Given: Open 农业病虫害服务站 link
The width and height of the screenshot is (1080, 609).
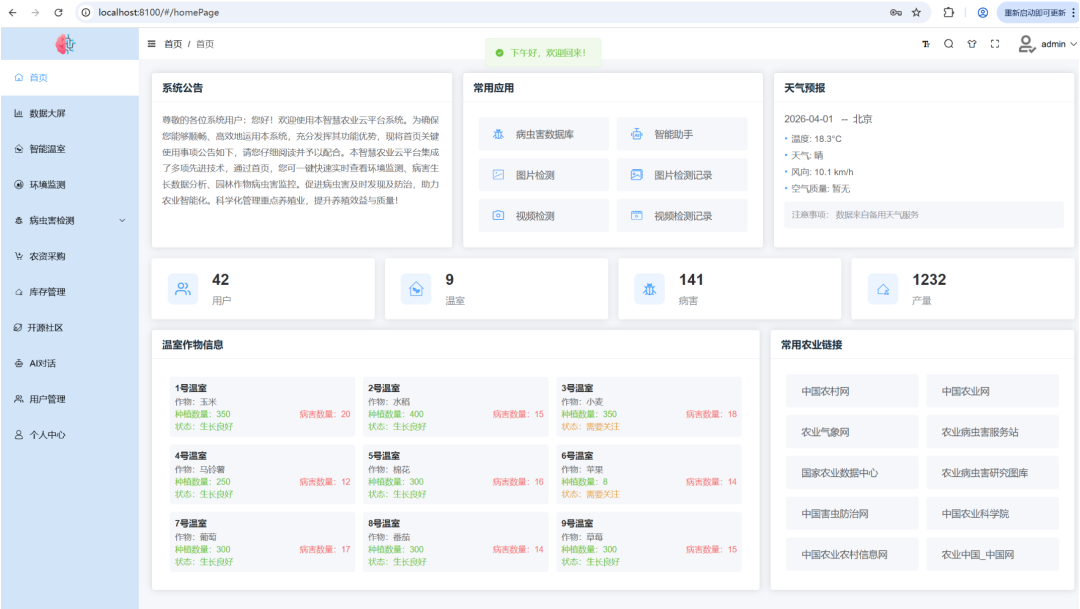Looking at the screenshot, I should tap(993, 432).
